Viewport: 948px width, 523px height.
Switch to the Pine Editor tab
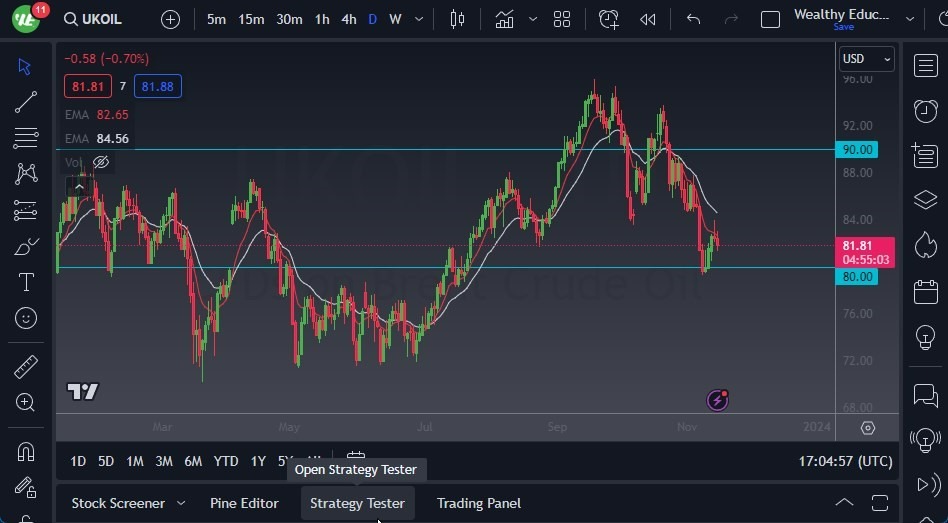pyautogui.click(x=244, y=503)
